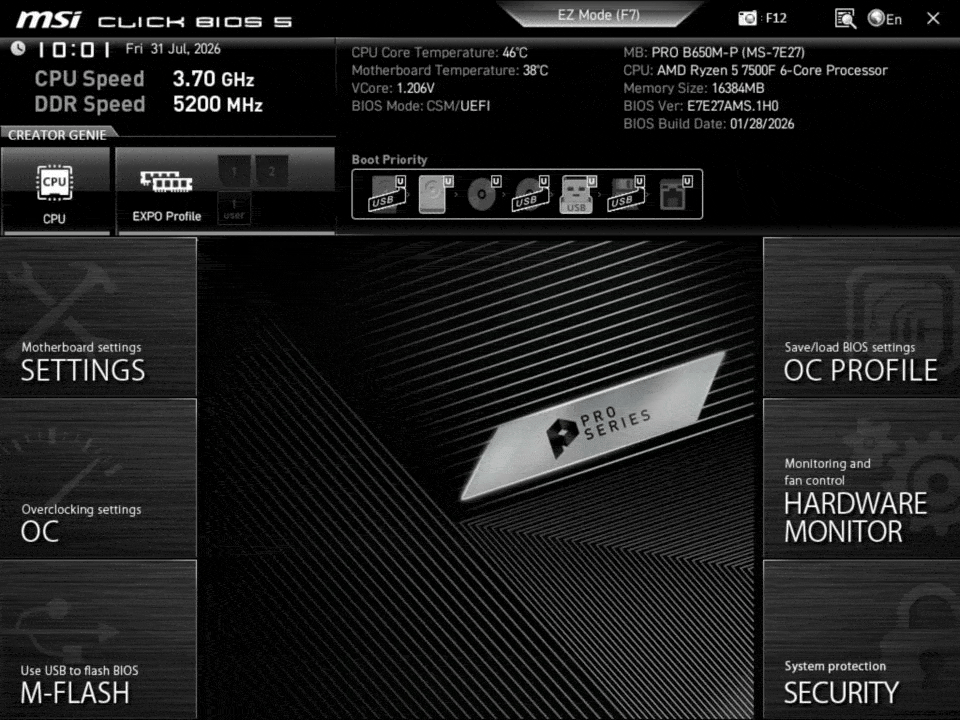Open the OC overclocking settings menu
Screen dimensions: 960x720
click(x=99, y=478)
